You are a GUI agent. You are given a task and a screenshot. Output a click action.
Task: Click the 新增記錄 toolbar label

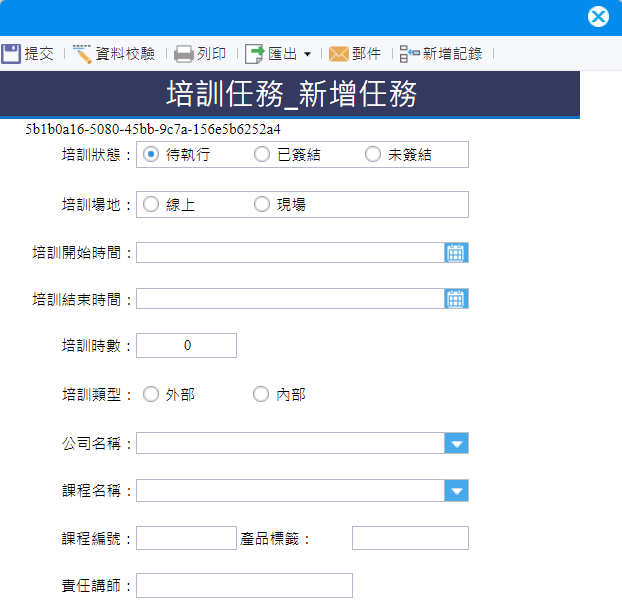(x=452, y=54)
